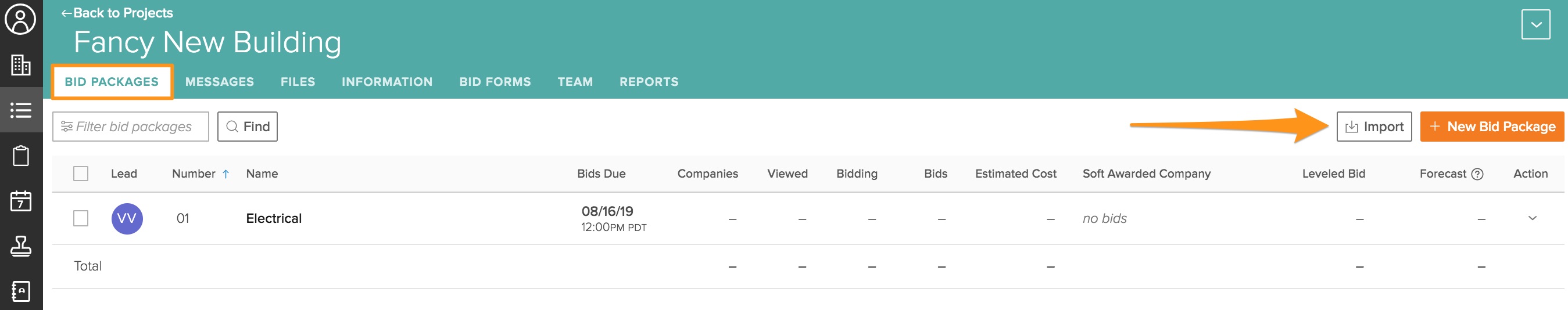Image resolution: width=1568 pixels, height=310 pixels.
Task: Open the top-right project dropdown menu
Action: click(1535, 25)
